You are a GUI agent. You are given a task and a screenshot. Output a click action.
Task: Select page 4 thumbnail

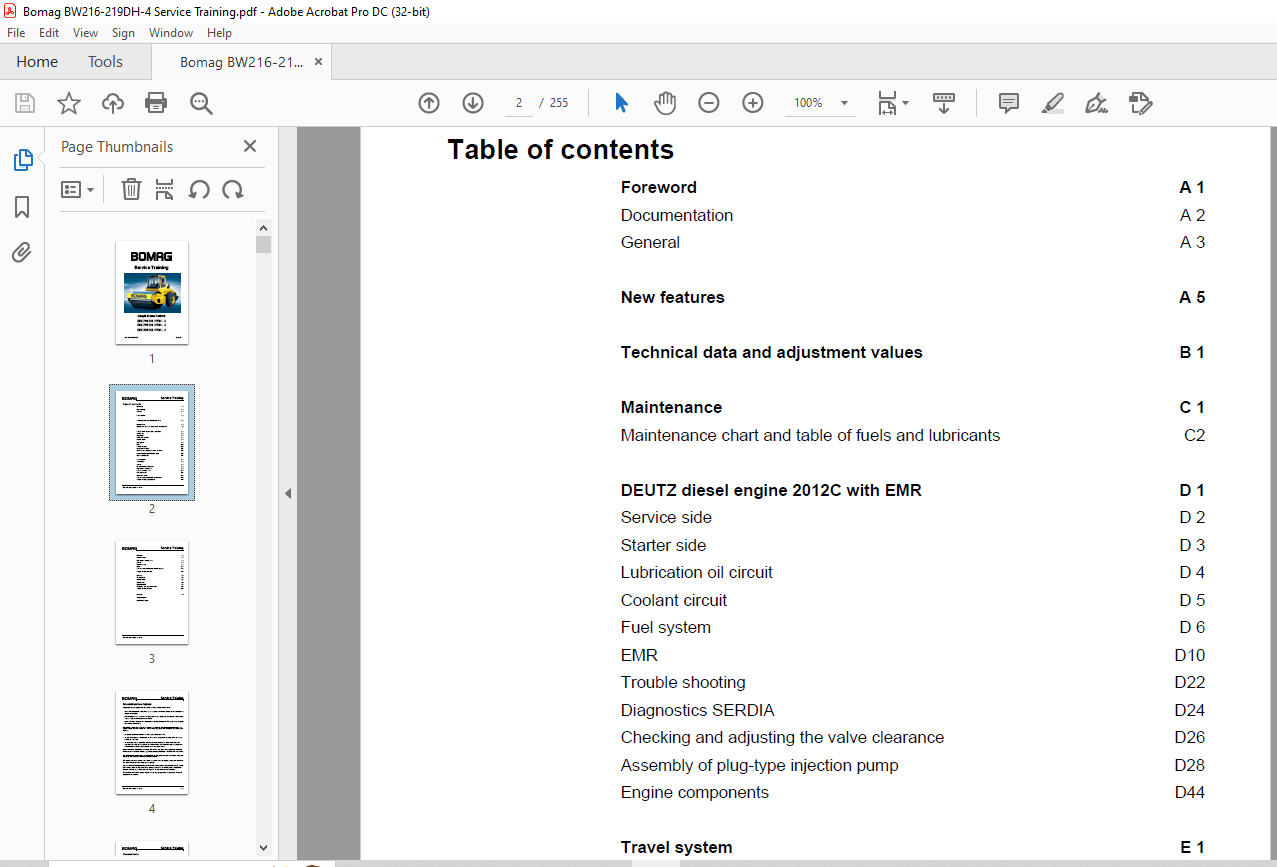pyautogui.click(x=152, y=742)
